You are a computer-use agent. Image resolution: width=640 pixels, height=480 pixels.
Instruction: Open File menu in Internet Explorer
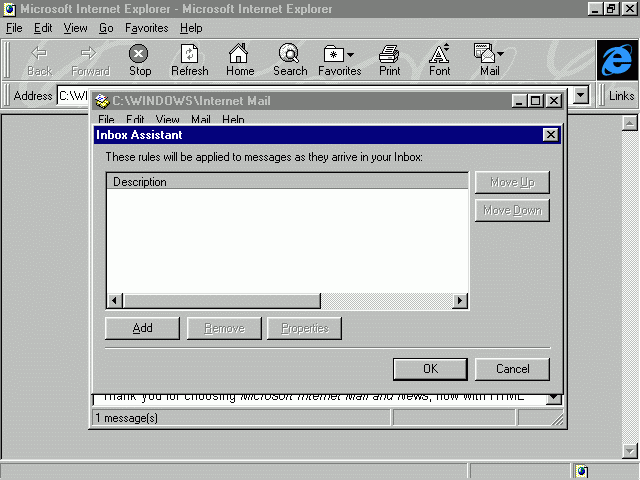coord(14,28)
